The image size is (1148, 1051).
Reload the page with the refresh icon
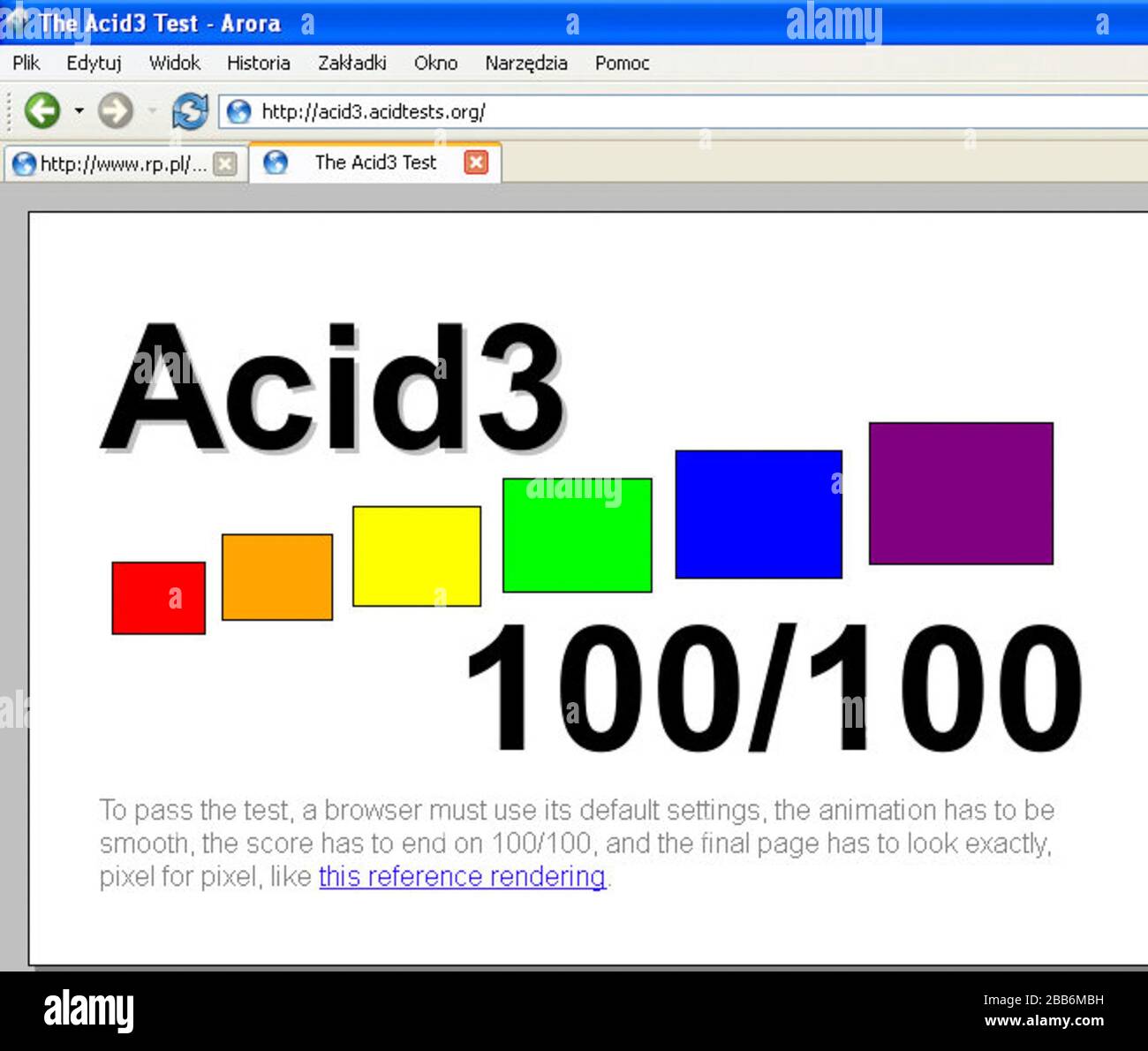tap(190, 112)
